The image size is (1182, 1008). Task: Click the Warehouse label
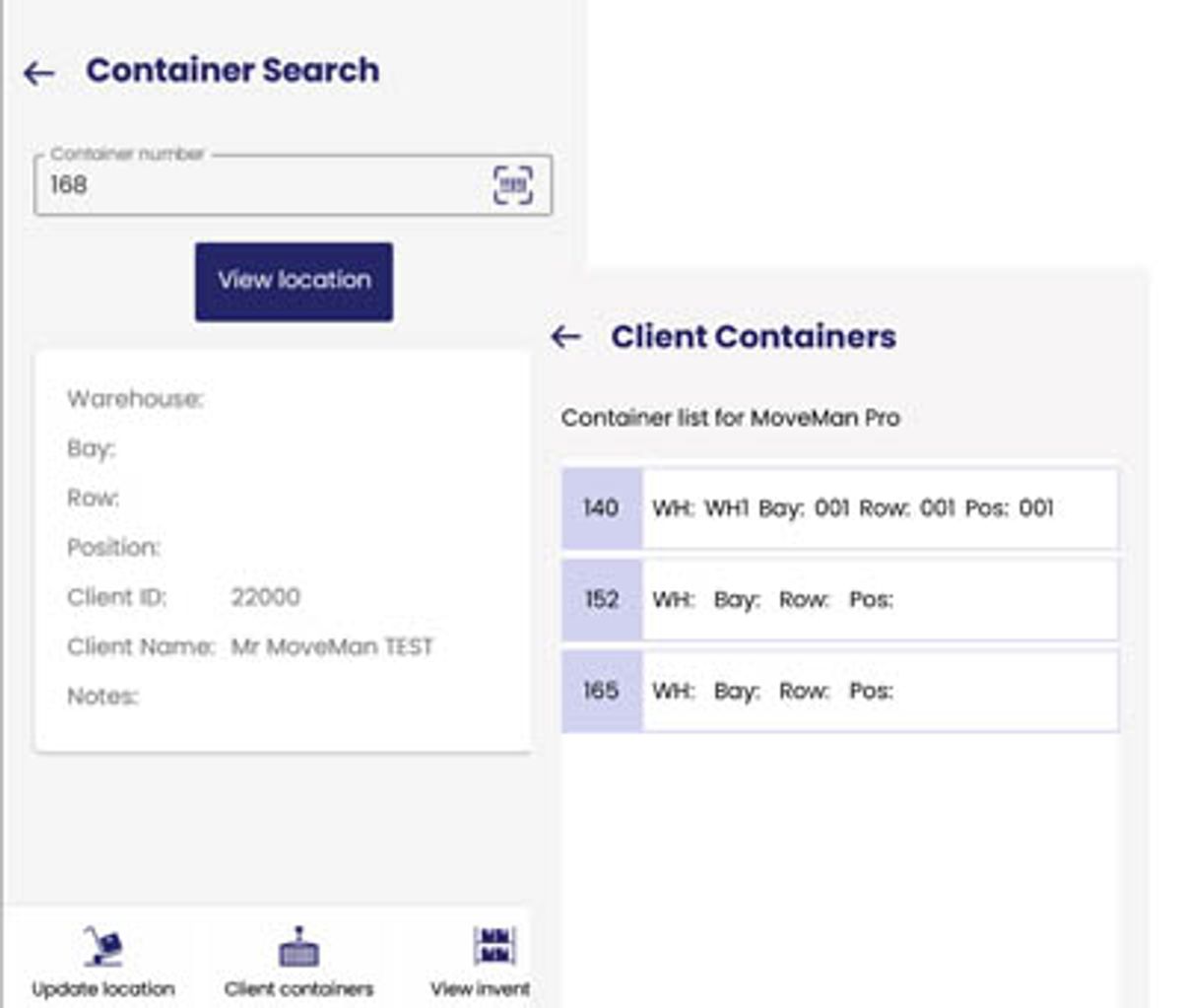[135, 399]
